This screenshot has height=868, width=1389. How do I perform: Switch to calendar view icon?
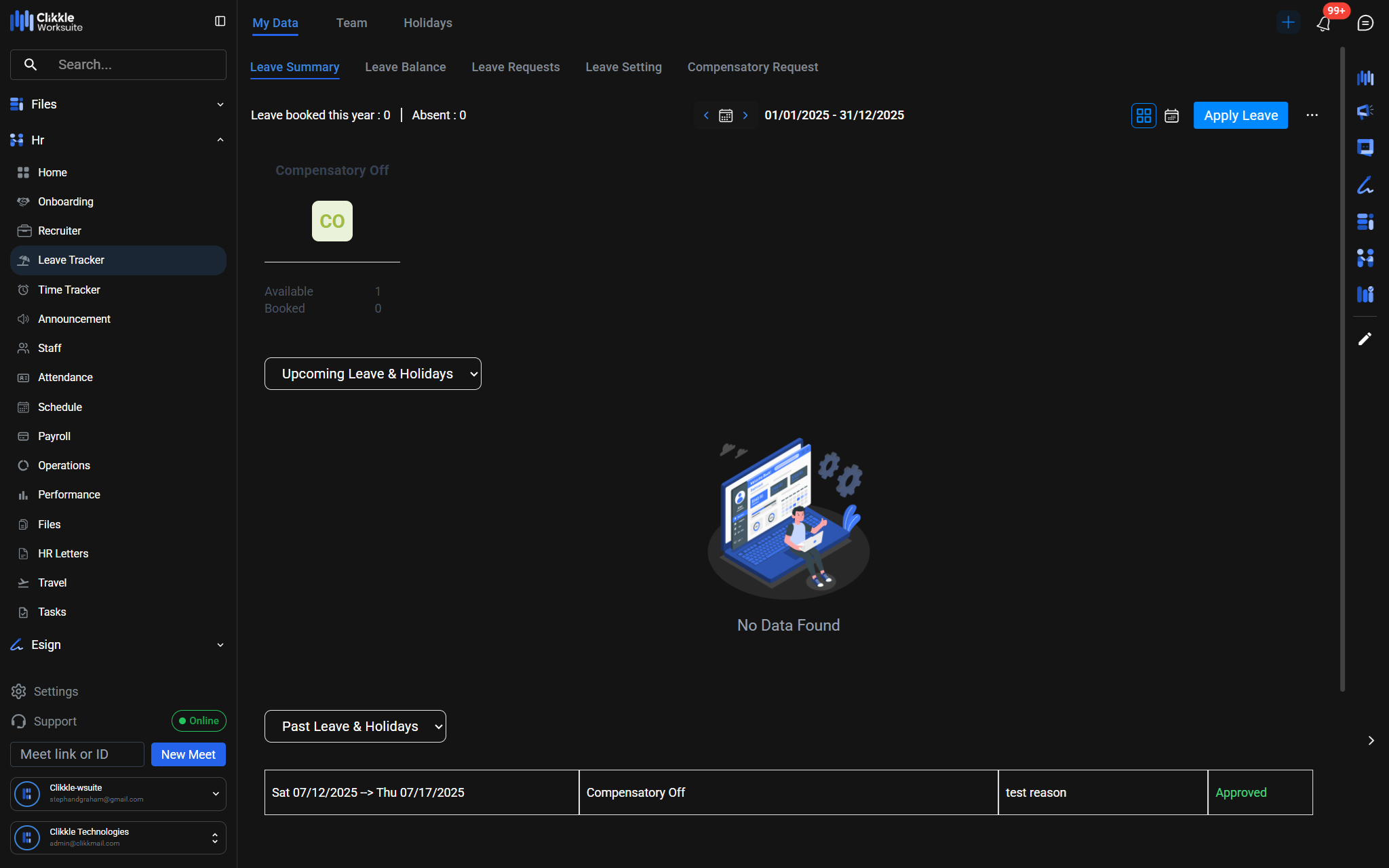[x=1171, y=116]
